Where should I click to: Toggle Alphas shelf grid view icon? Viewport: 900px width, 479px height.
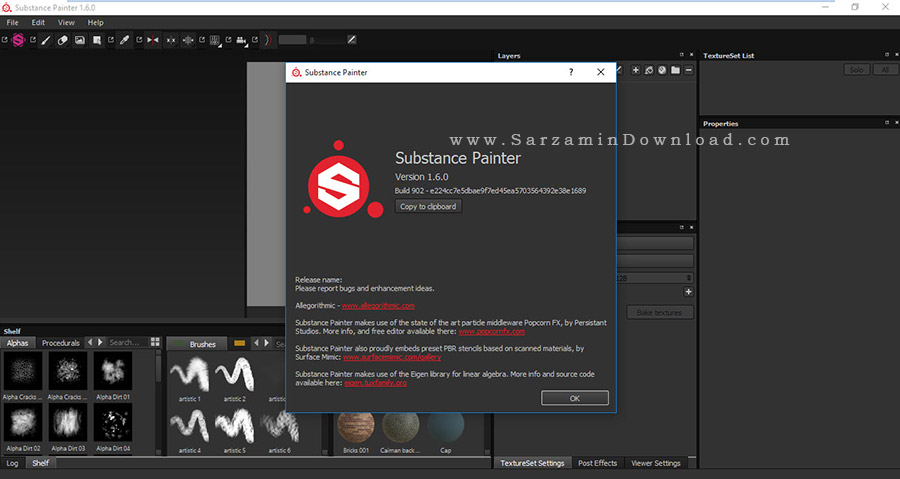(x=155, y=342)
